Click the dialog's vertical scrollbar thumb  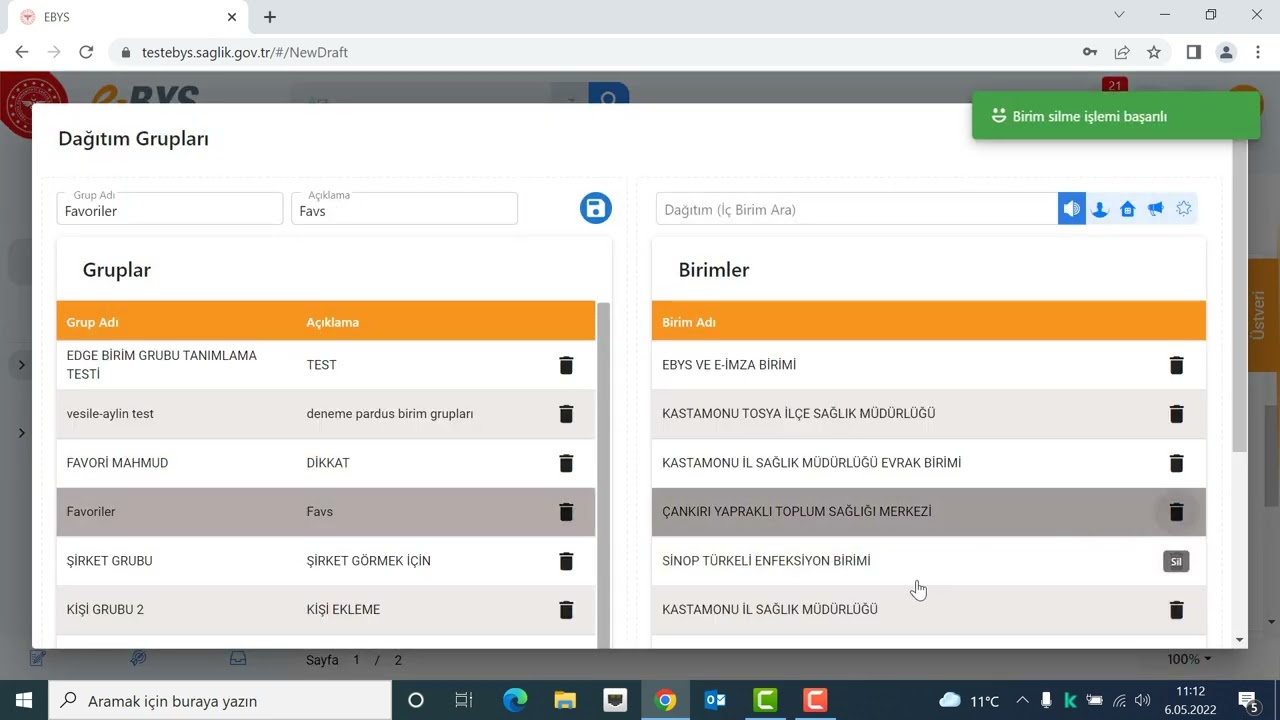(1240, 294)
